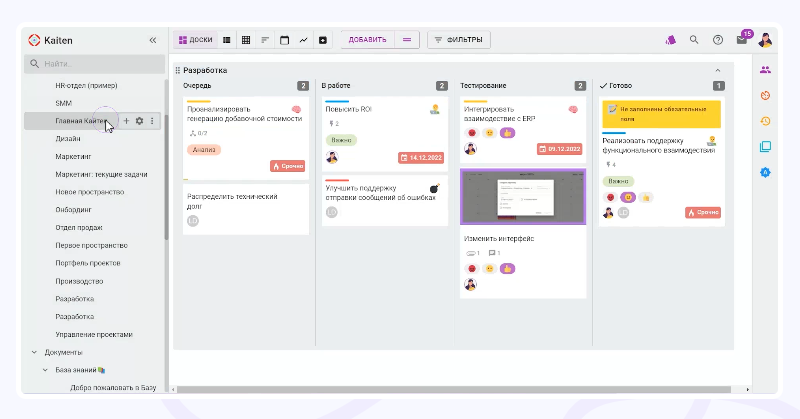This screenshot has height=419, width=800.
Task: Click the search magnifier in top bar
Action: [694, 40]
